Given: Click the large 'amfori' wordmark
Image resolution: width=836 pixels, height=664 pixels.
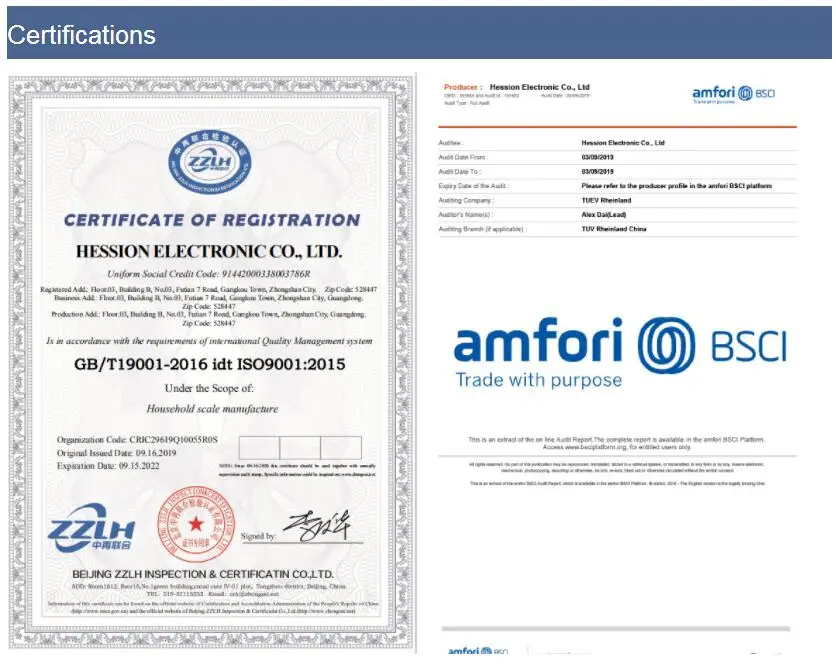Looking at the screenshot, I should pyautogui.click(x=538, y=340).
